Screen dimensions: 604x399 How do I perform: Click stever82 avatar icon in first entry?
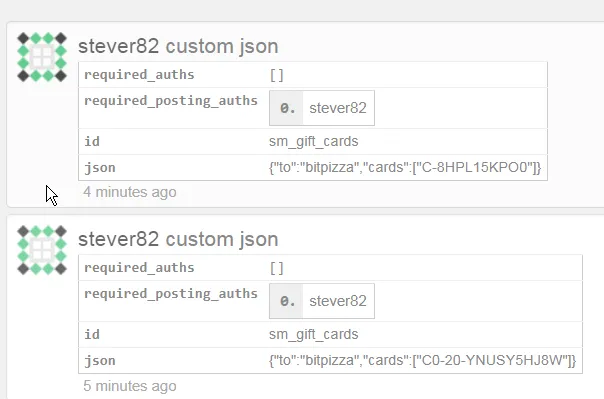[x=42, y=57]
